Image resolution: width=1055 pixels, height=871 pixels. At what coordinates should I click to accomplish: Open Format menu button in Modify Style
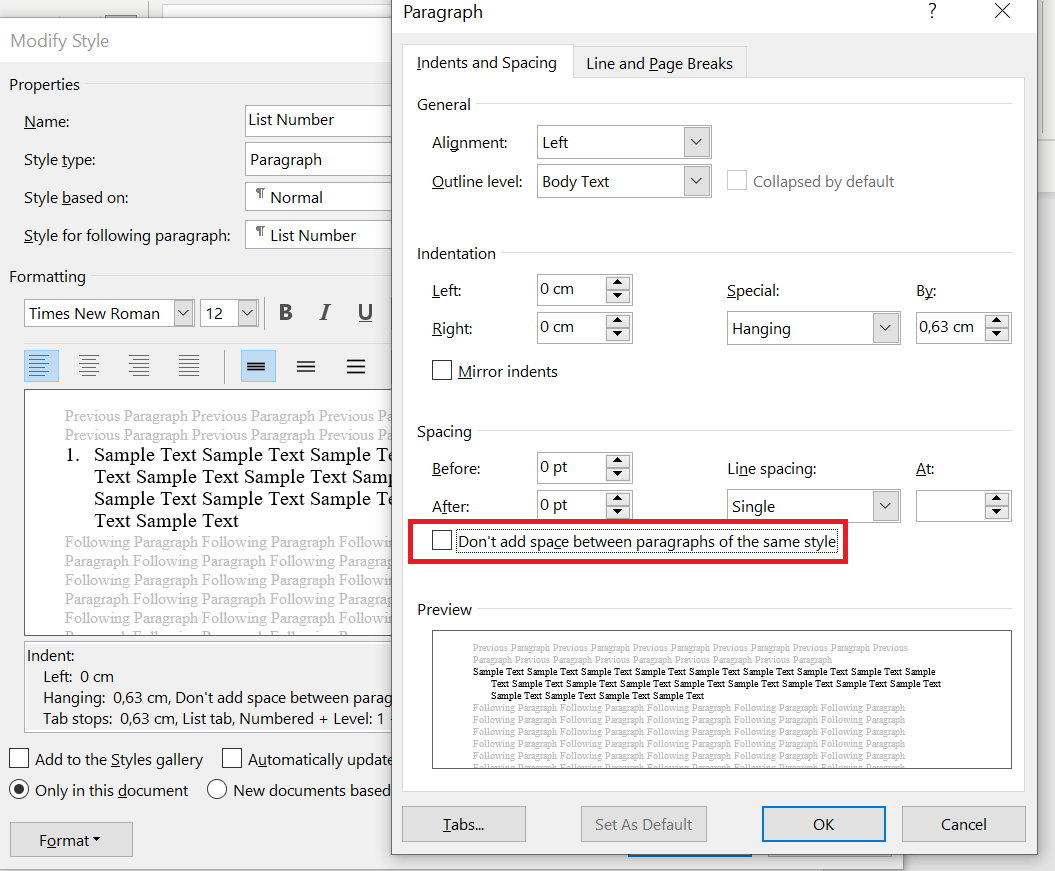[x=71, y=840]
